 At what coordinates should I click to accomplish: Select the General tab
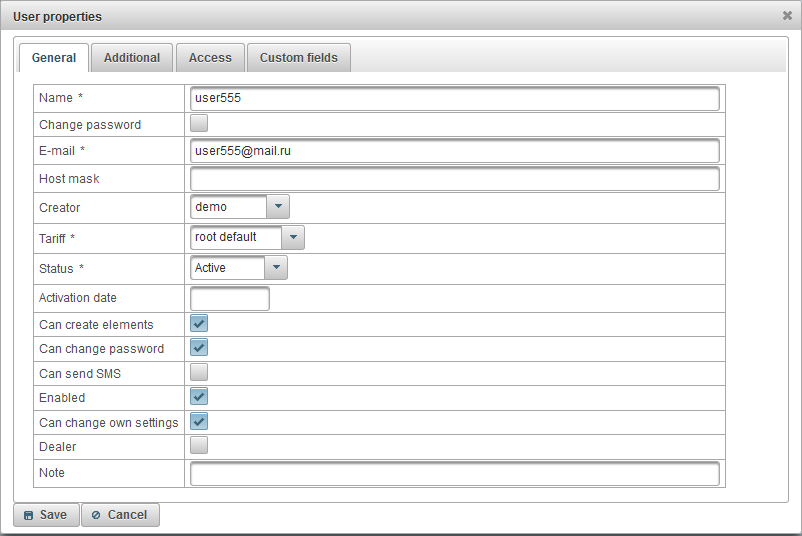click(54, 58)
